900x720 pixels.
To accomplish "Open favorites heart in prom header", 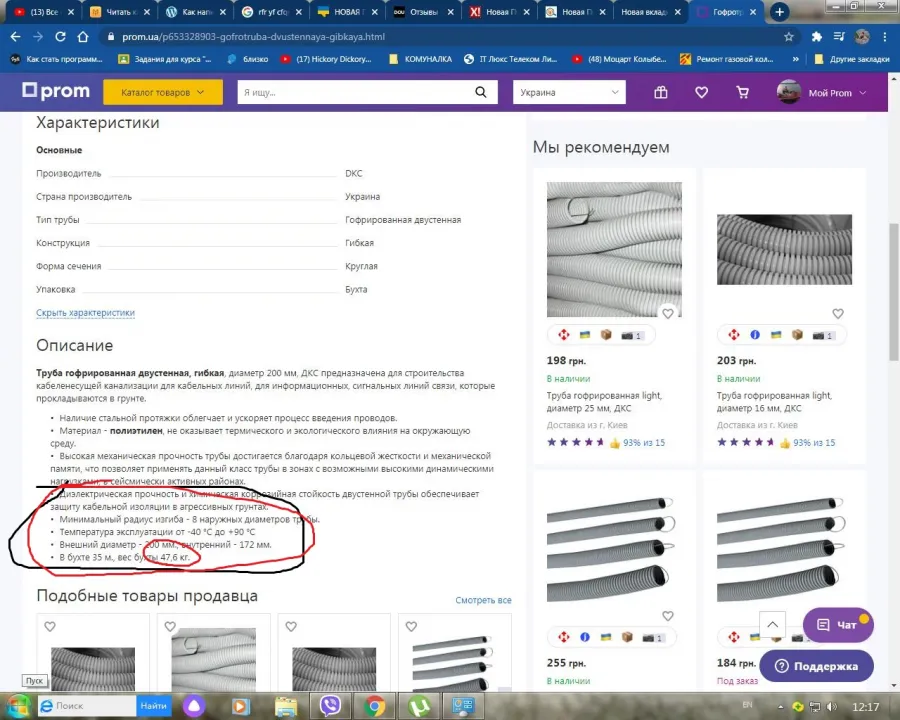I will tap(701, 92).
